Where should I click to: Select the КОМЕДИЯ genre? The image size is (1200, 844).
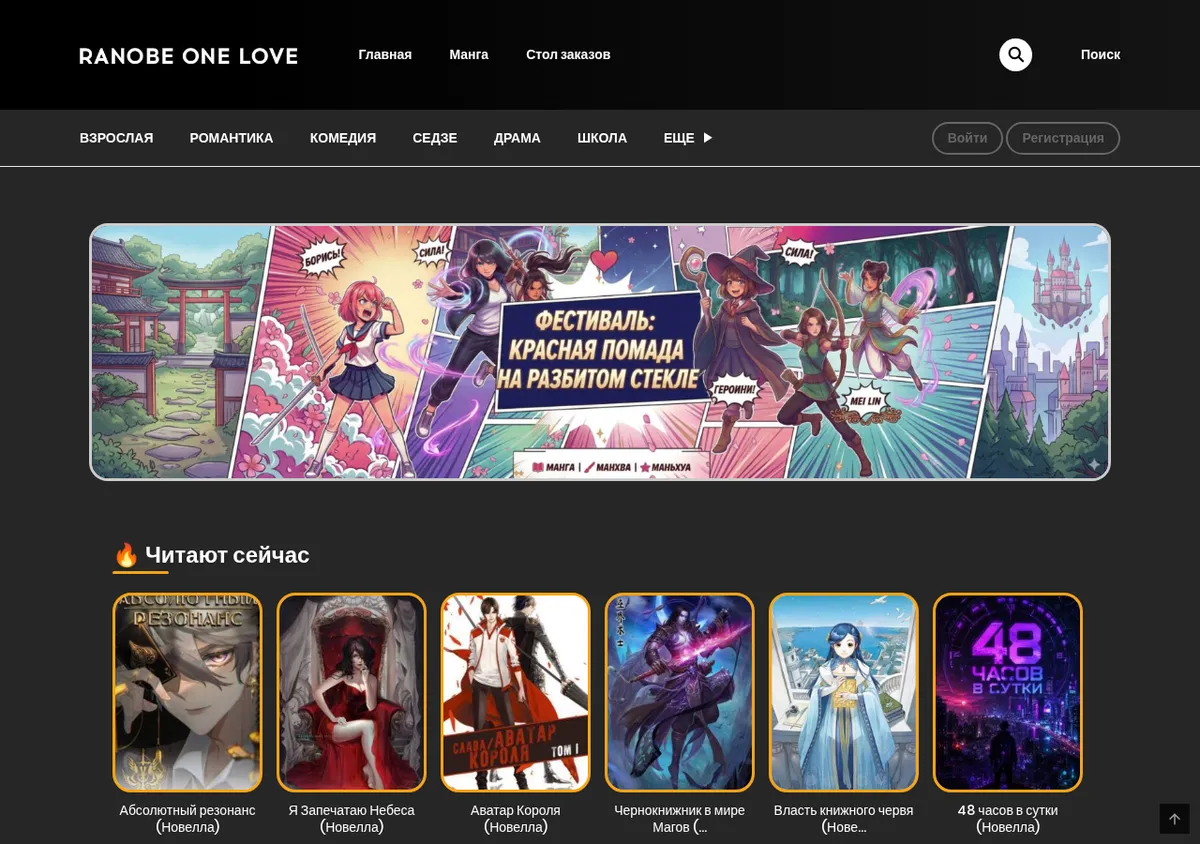343,138
